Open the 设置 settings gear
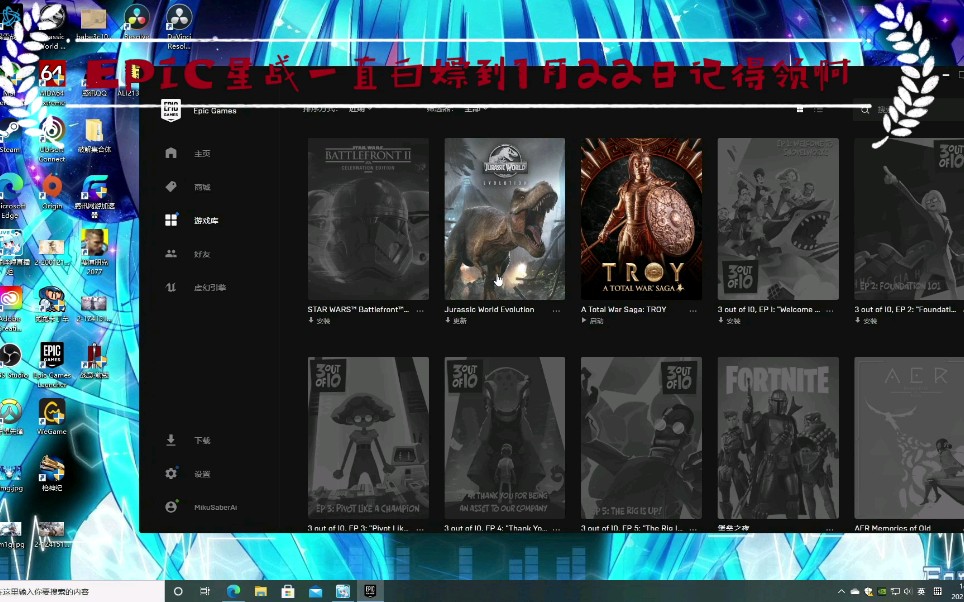The width and height of the screenshot is (964, 602). 172,474
